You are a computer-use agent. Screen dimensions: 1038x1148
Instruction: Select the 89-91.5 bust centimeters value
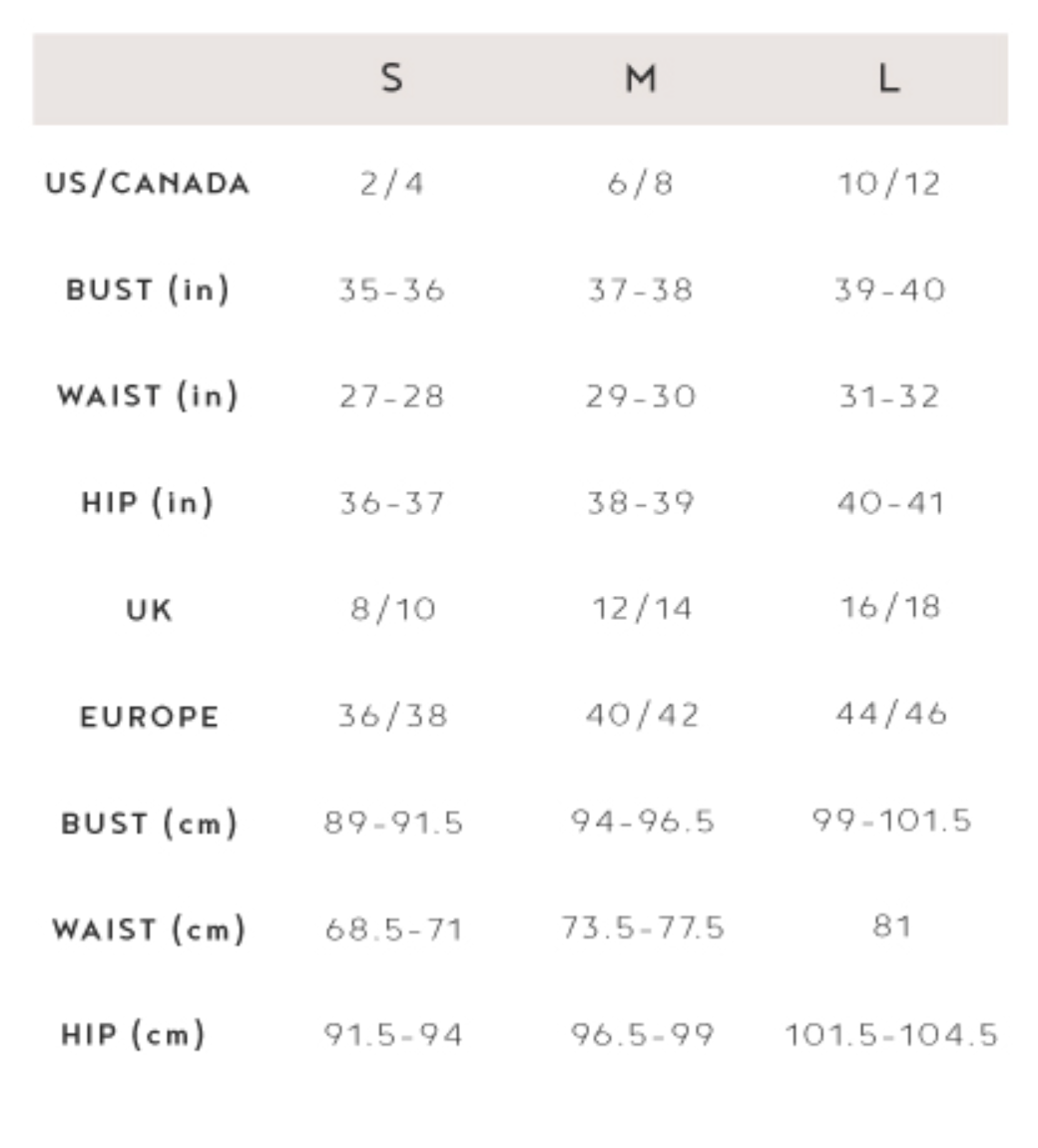[x=393, y=823]
